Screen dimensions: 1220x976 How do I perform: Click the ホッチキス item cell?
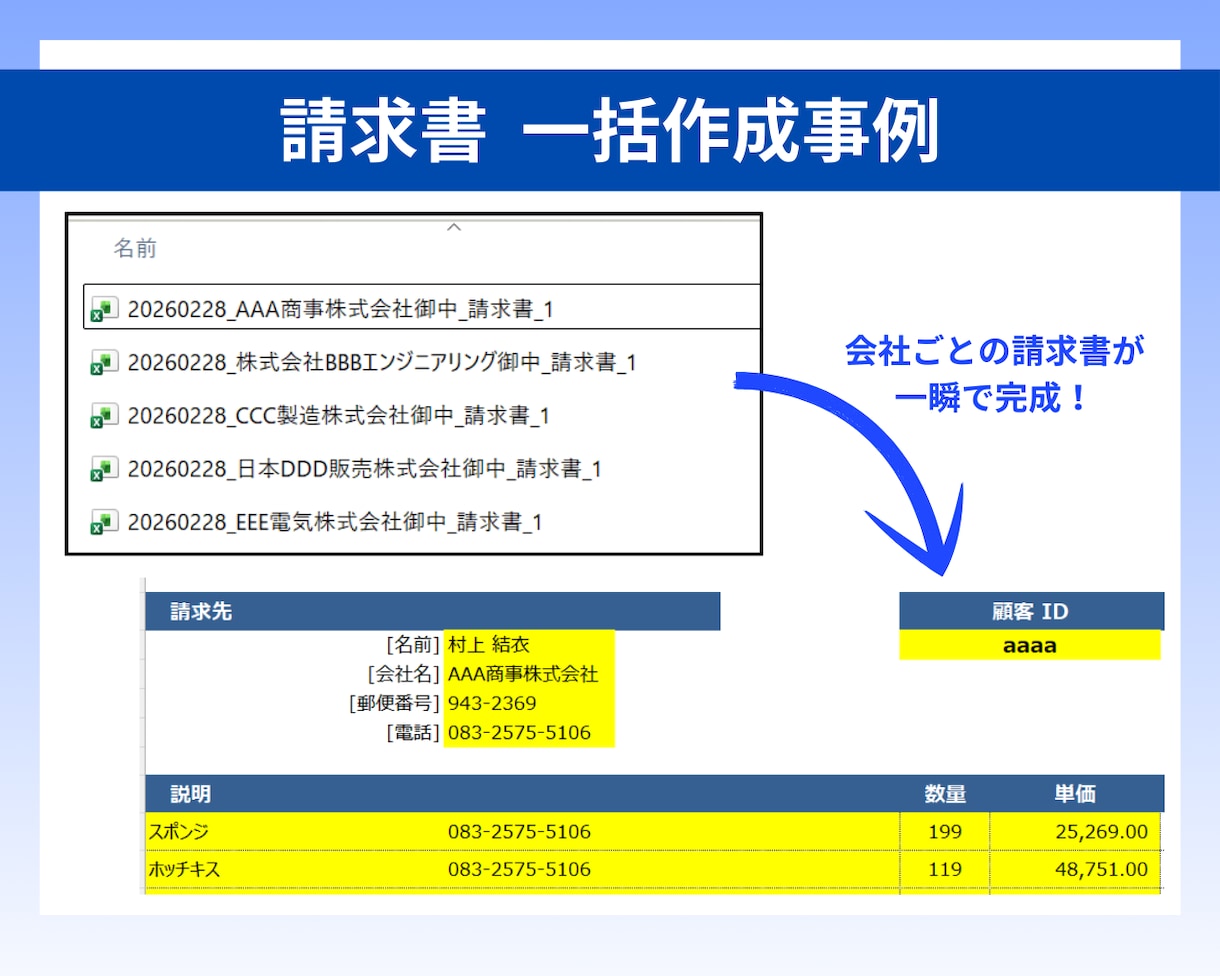pos(184,870)
